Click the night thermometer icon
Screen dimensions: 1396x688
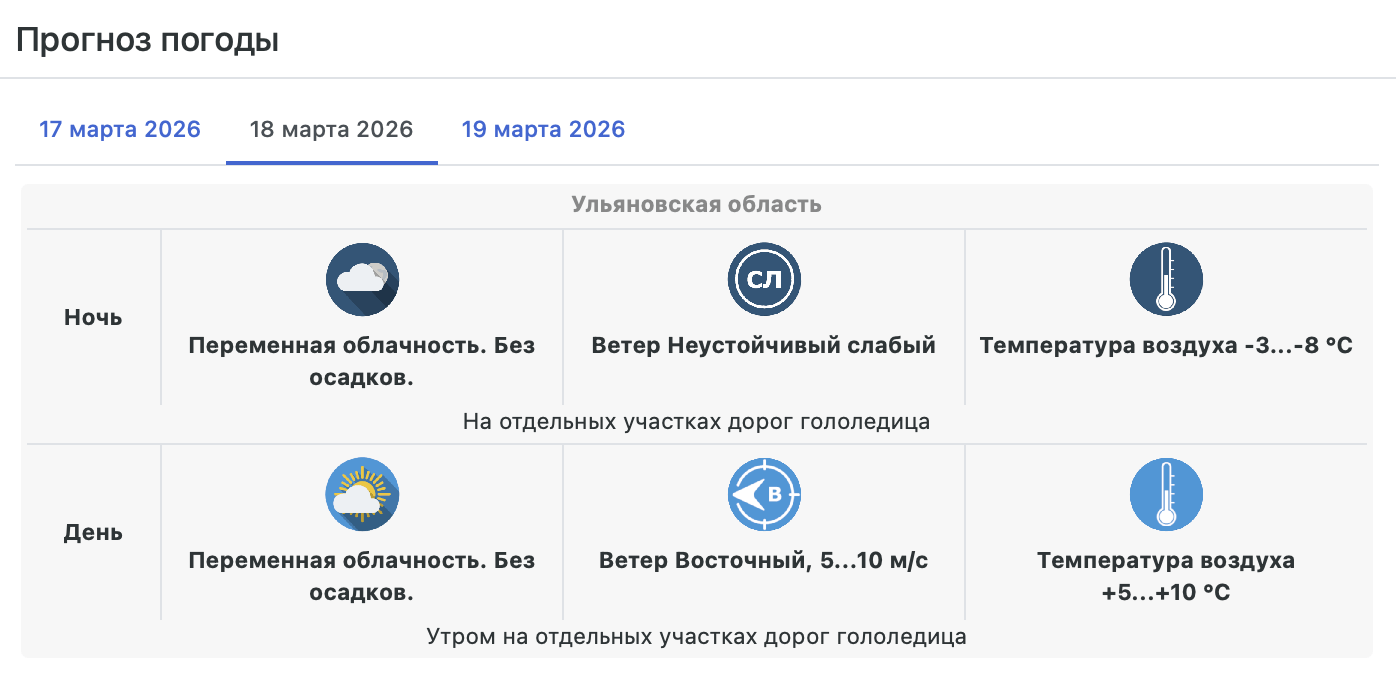[x=1166, y=280]
